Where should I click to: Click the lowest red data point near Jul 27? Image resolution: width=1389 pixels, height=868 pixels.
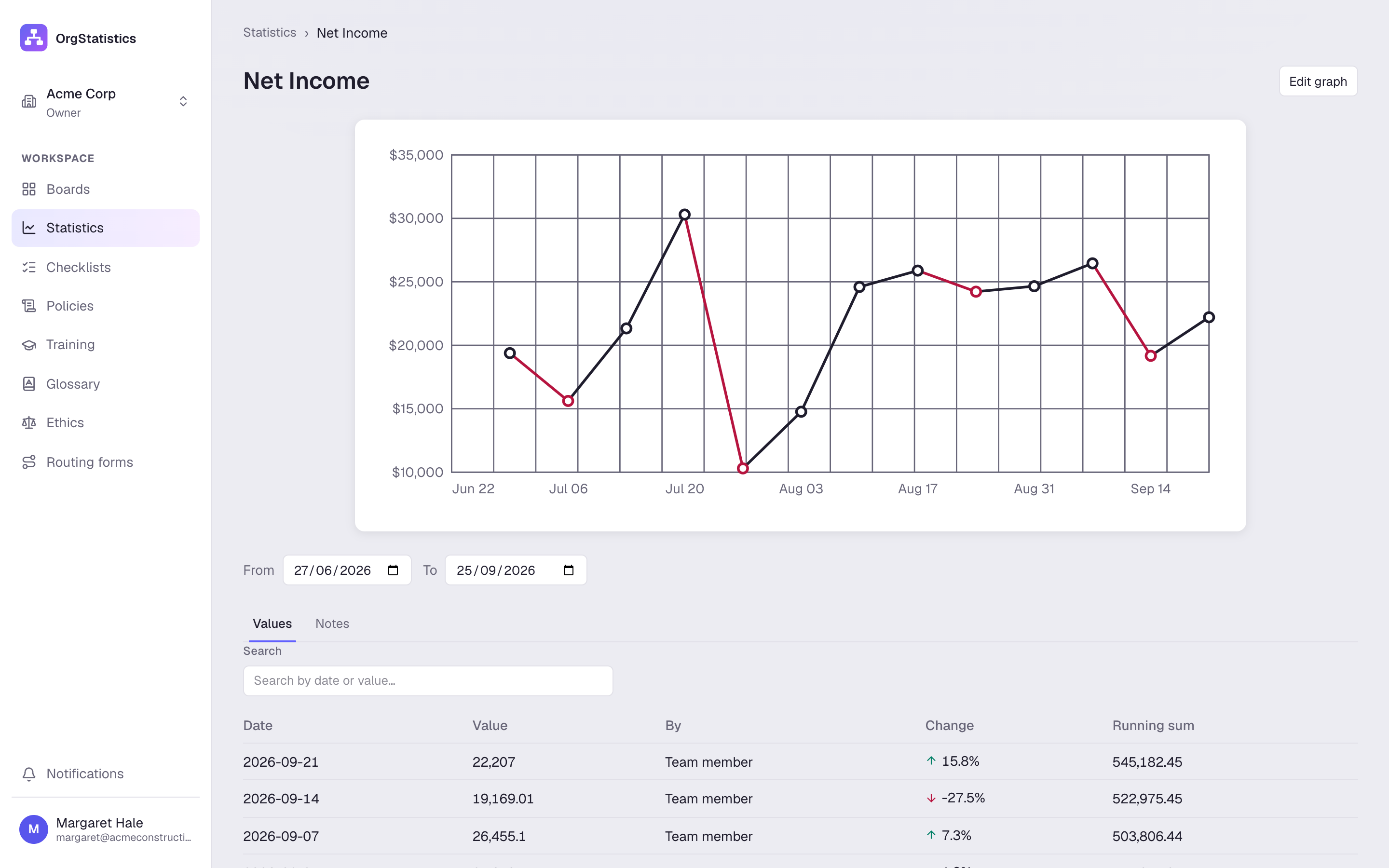pyautogui.click(x=743, y=468)
